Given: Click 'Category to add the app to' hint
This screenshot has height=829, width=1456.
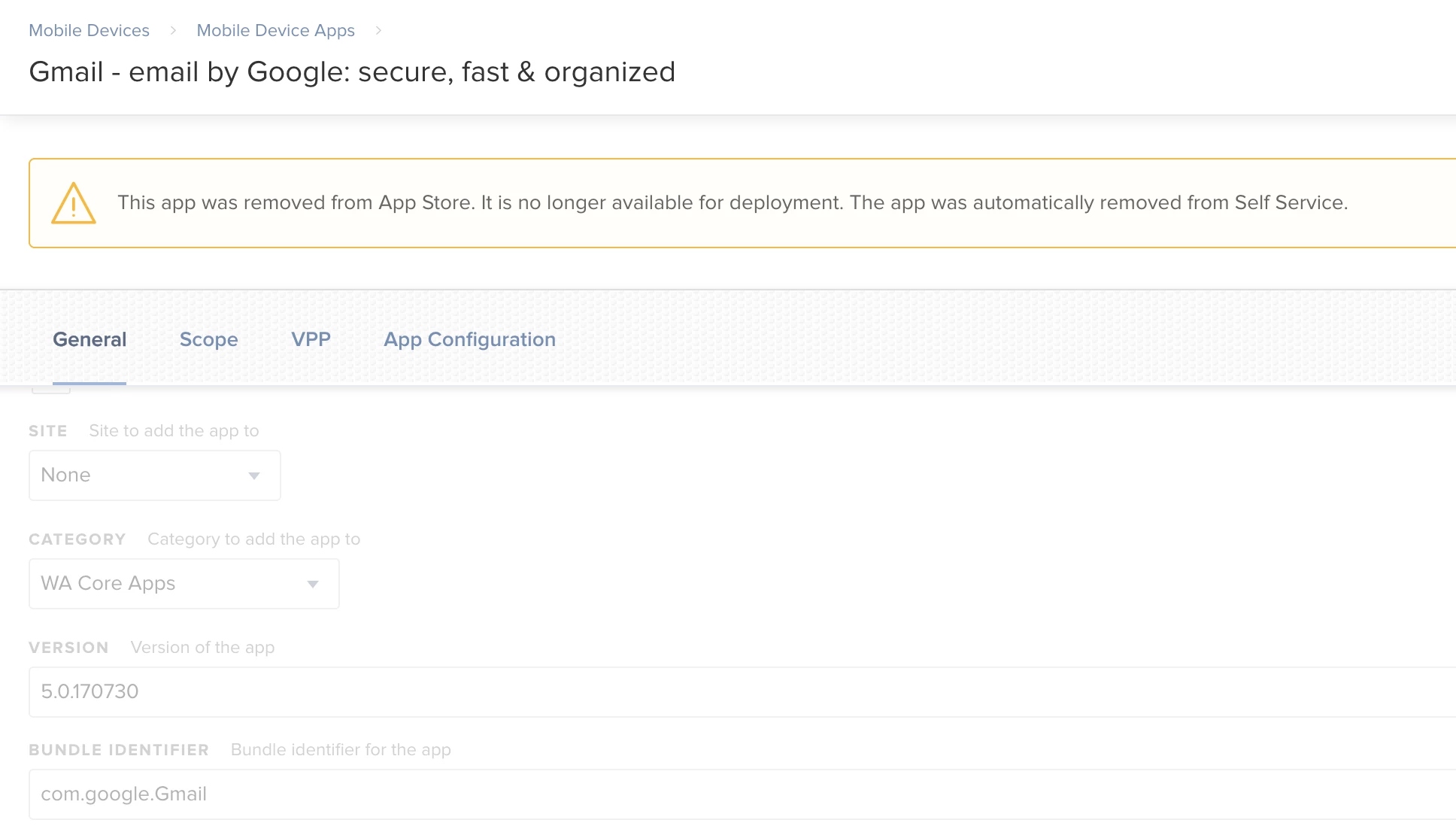Looking at the screenshot, I should click(x=253, y=539).
